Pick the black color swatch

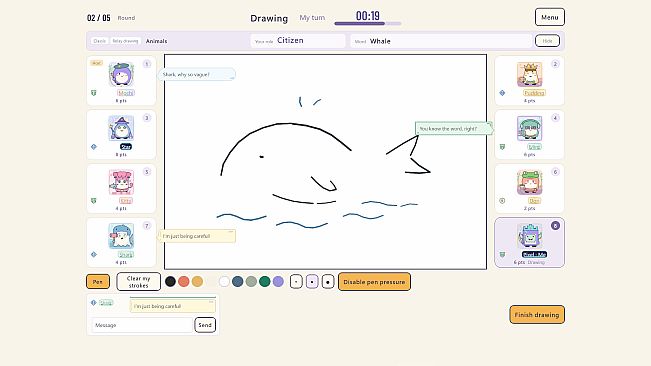(170, 282)
